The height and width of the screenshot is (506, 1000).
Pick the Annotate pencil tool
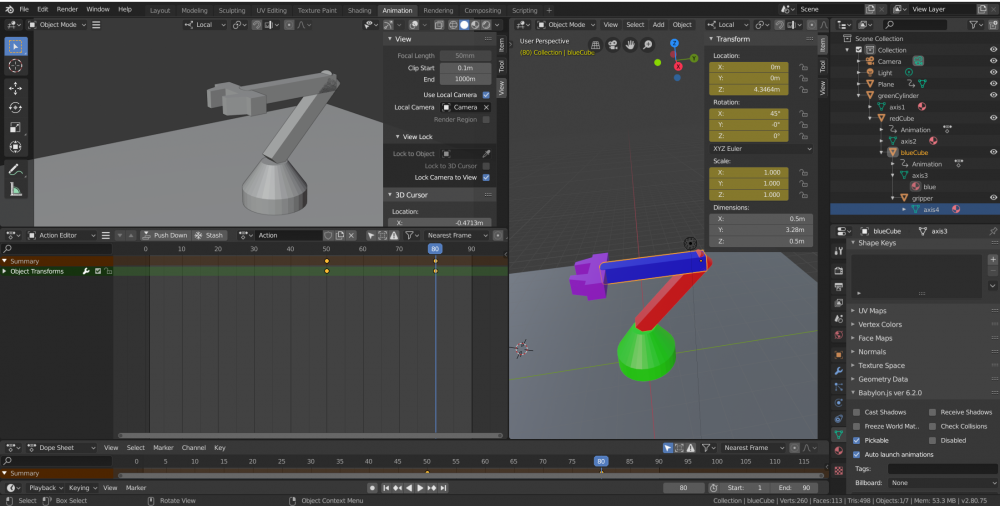tap(16, 170)
